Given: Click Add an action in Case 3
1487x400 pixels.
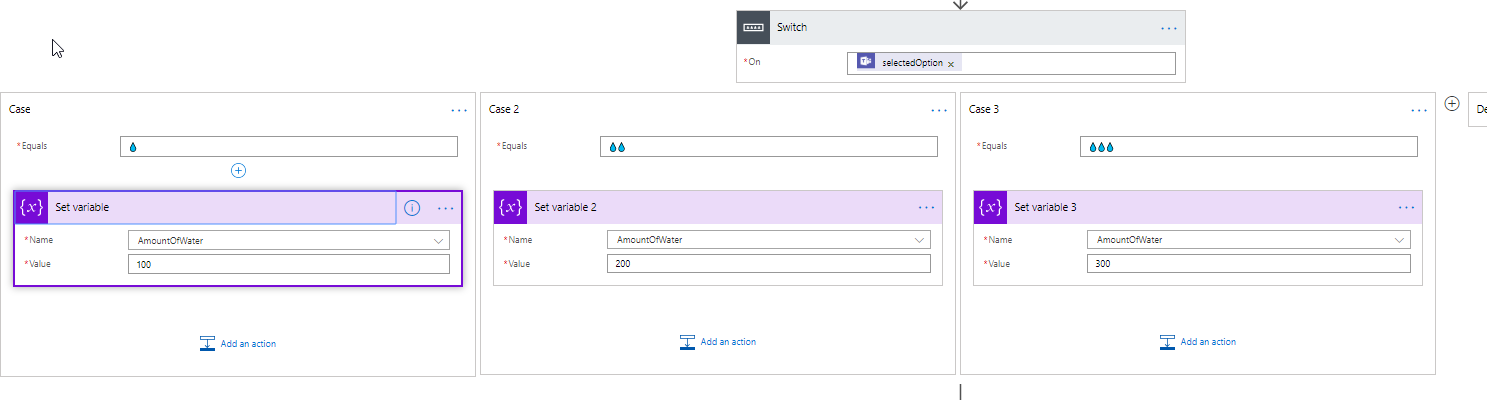Looking at the screenshot, I should point(1198,342).
